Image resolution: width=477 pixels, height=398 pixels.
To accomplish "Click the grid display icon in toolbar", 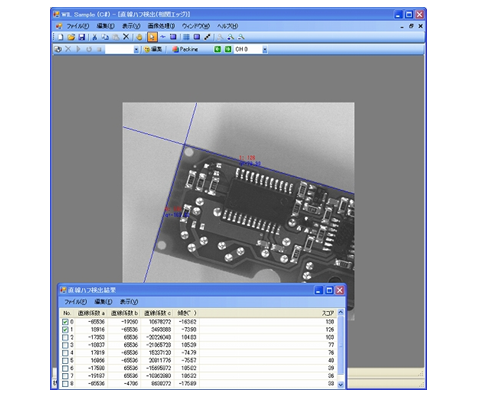I will tap(187, 37).
